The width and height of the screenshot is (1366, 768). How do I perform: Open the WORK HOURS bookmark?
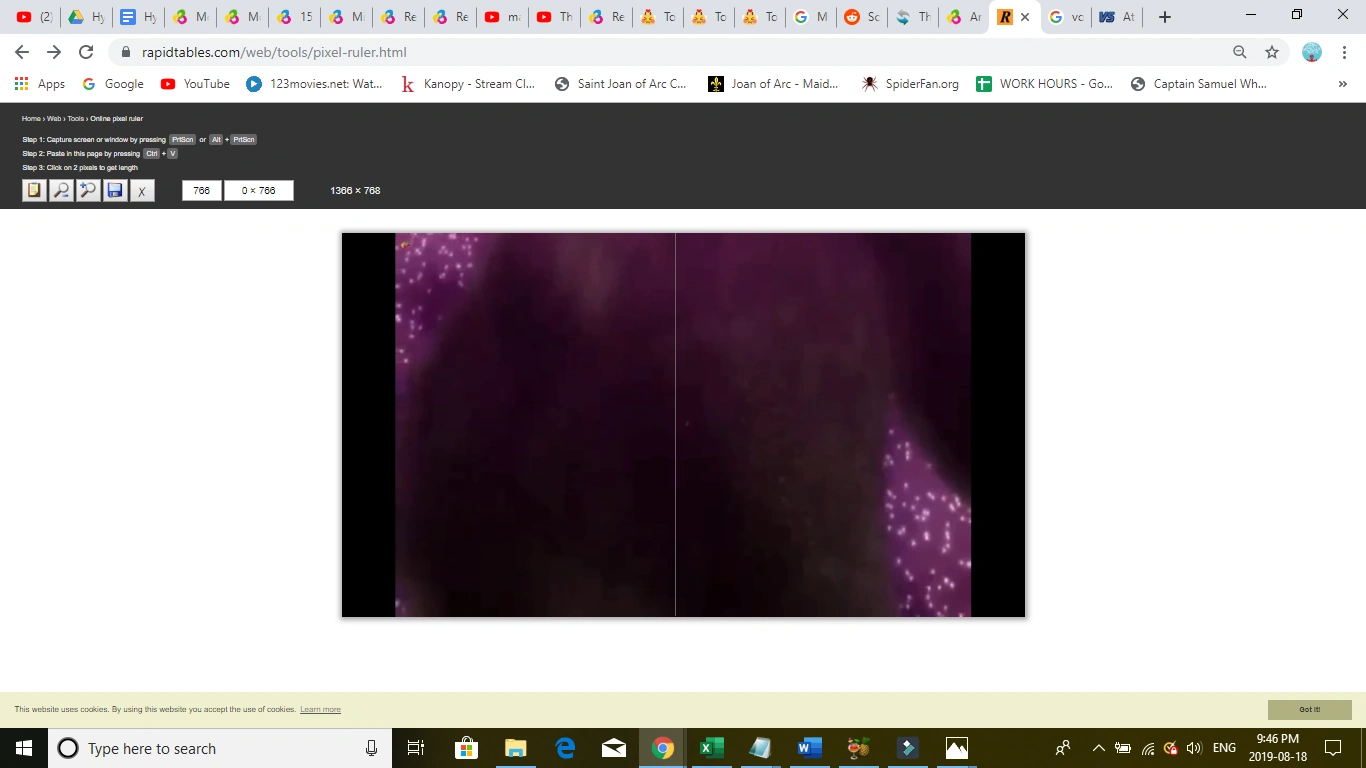1045,84
